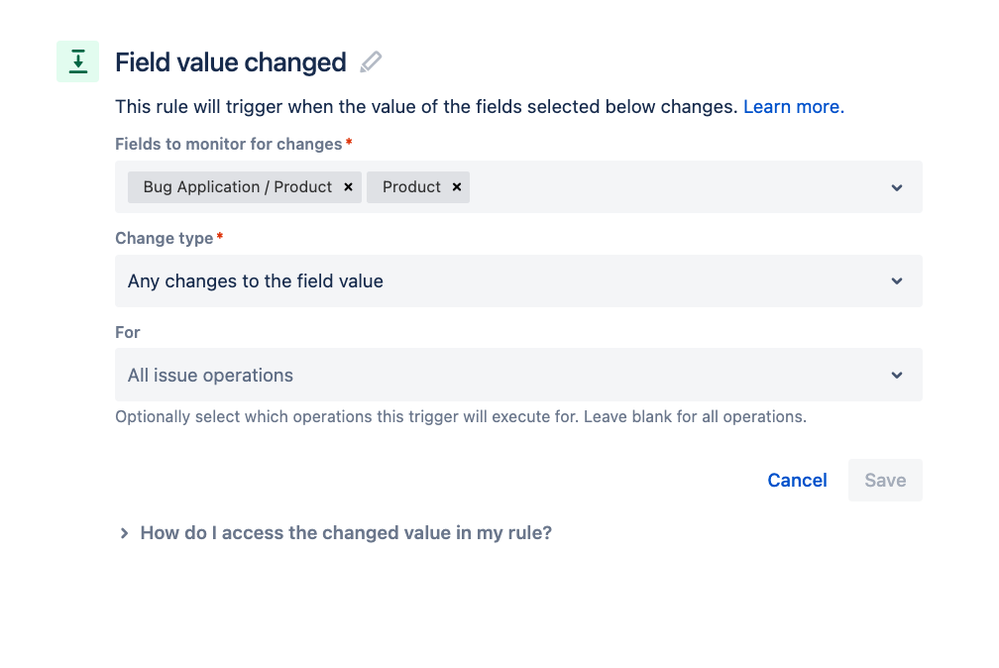Click the Change type field label
The height and width of the screenshot is (668, 999).
[x=164, y=238]
